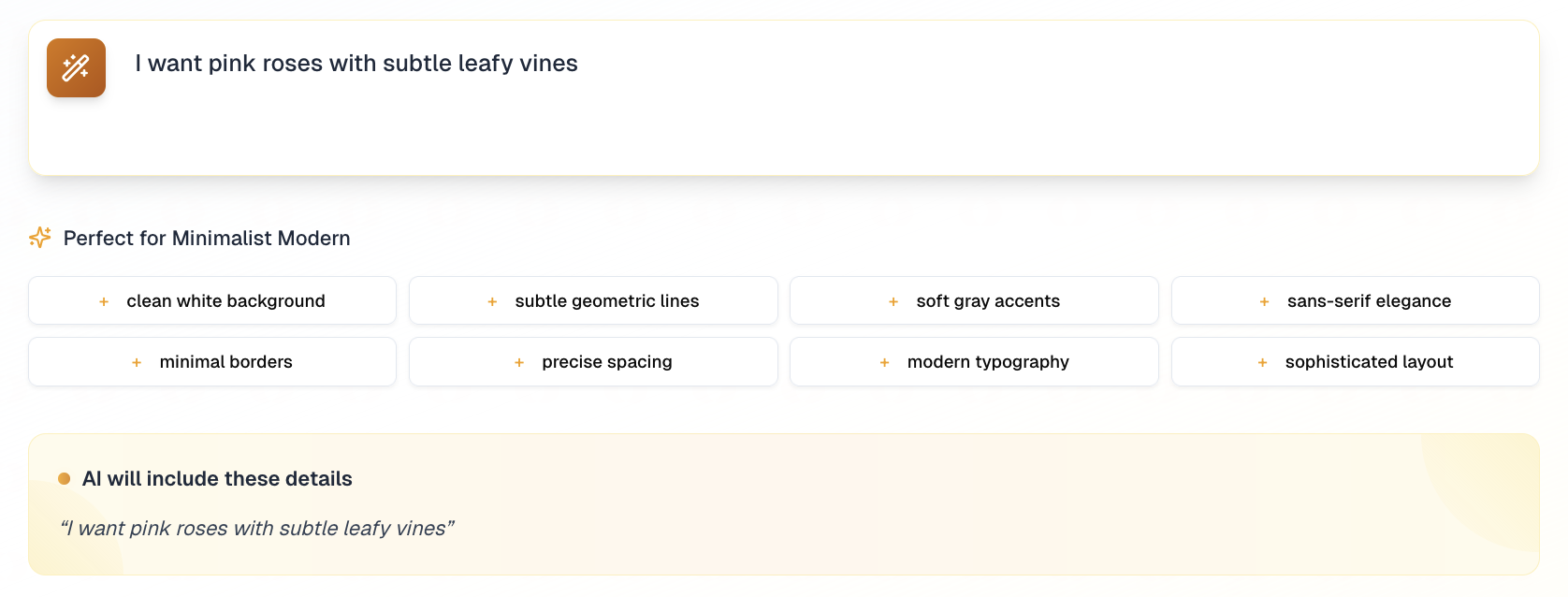Viewport: 1568px width, 597px height.
Task: Click plus icon on clean white background
Action: pos(104,301)
